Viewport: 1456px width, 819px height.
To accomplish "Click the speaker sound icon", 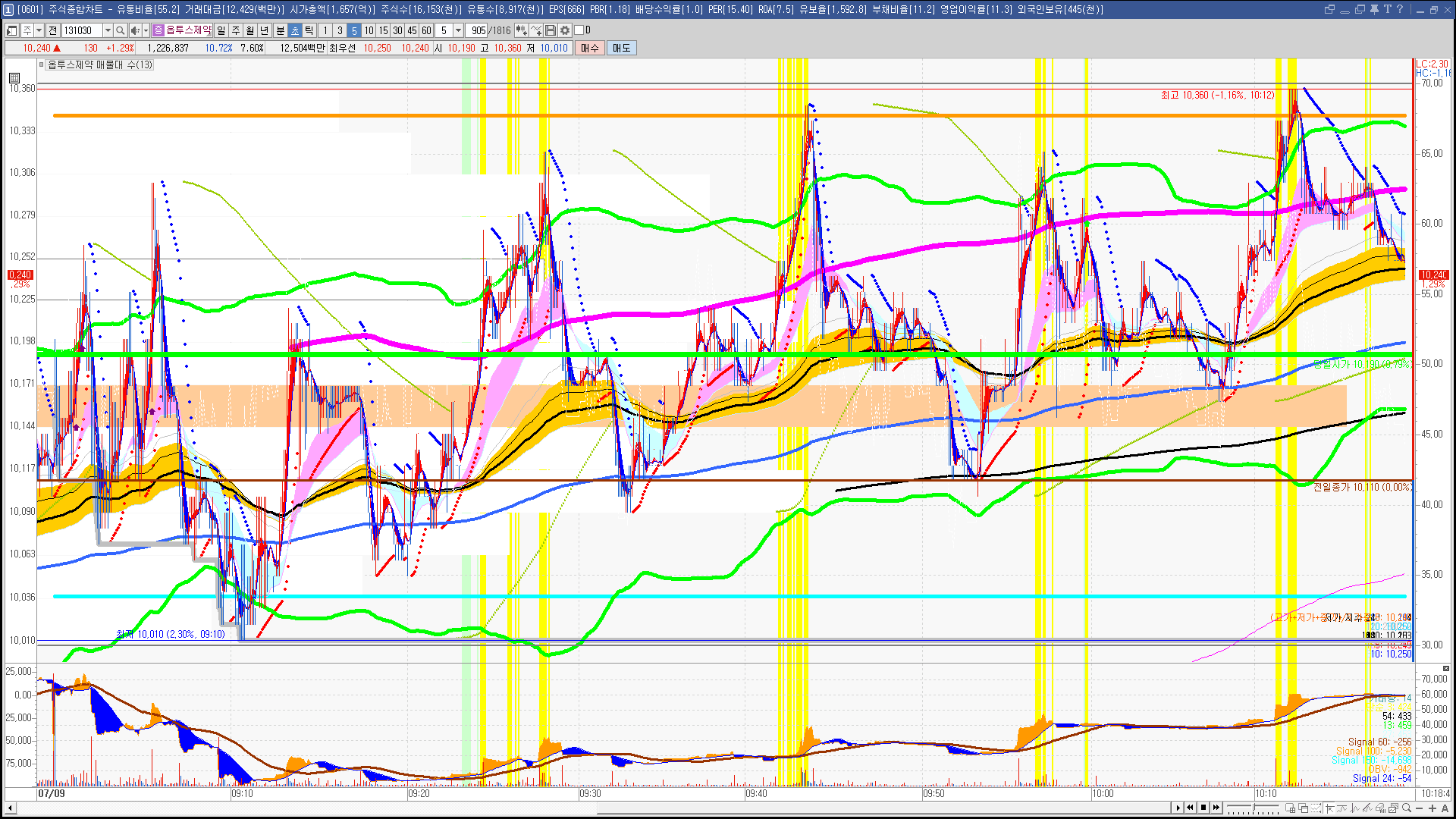I will point(135,30).
